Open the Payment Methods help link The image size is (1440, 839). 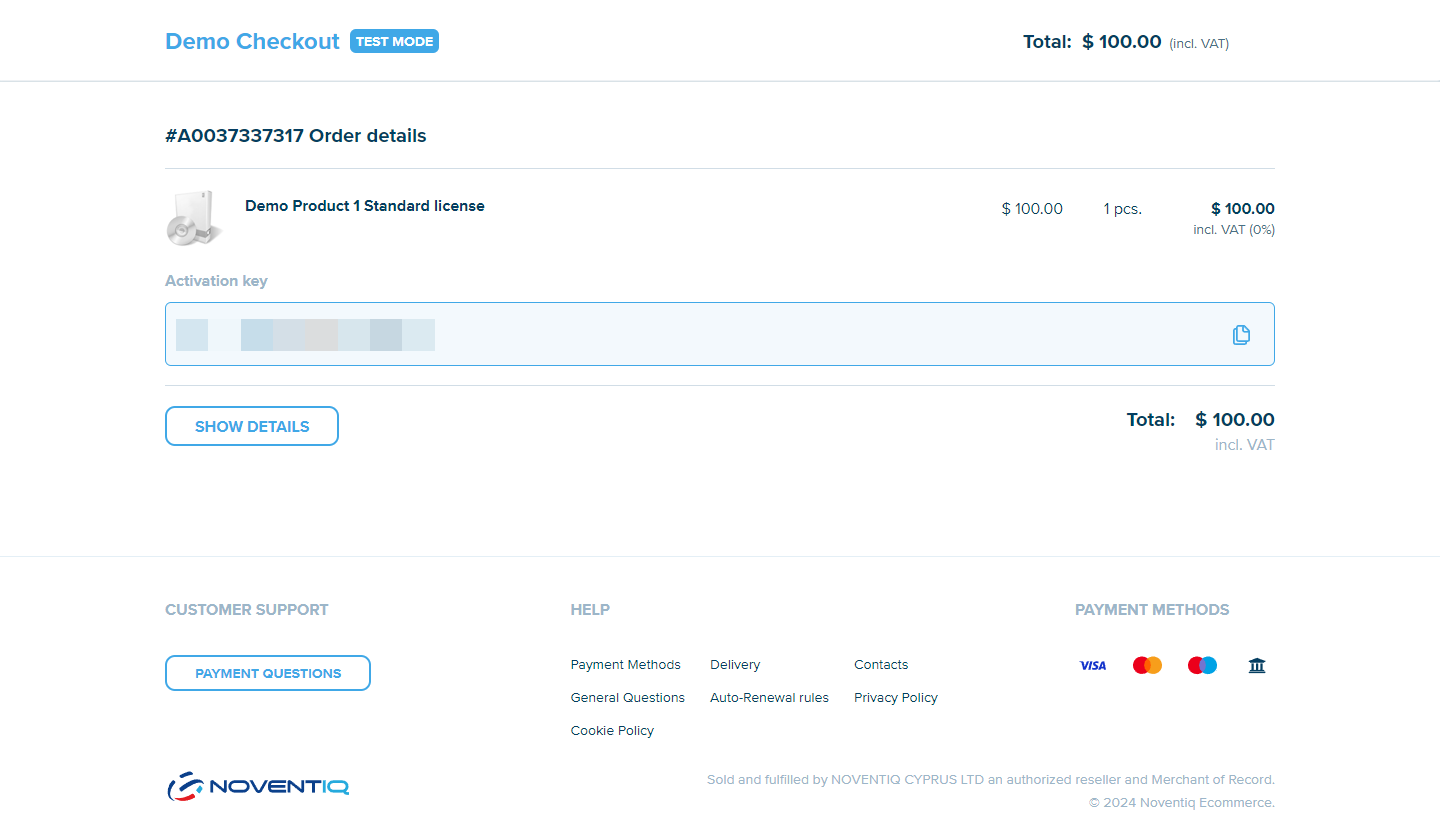625,665
